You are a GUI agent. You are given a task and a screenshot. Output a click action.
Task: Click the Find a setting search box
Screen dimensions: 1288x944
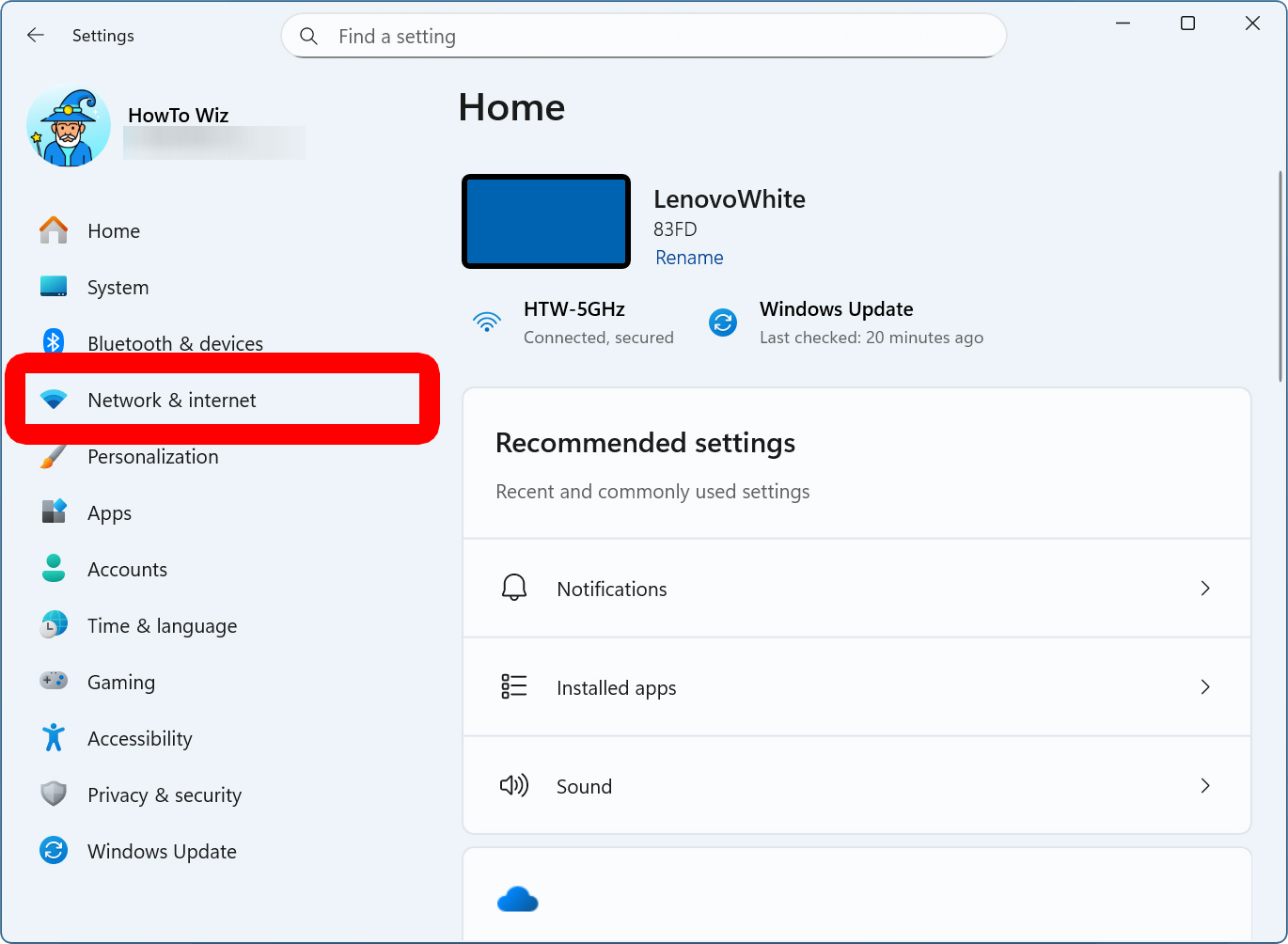tap(658, 36)
